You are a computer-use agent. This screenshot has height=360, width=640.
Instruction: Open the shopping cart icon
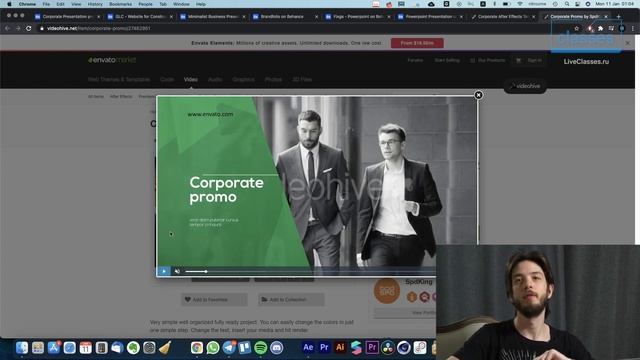tap(518, 60)
